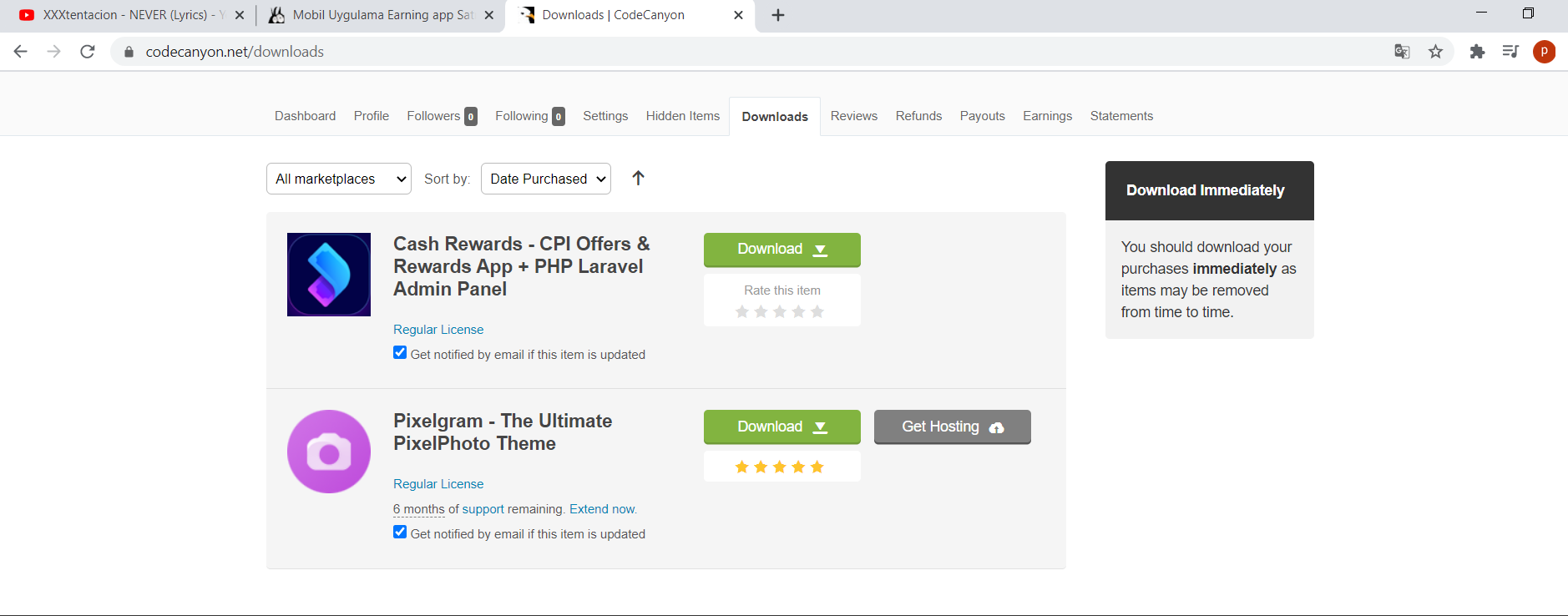1568x616 pixels.
Task: Open the Refunds tab
Action: [x=918, y=116]
